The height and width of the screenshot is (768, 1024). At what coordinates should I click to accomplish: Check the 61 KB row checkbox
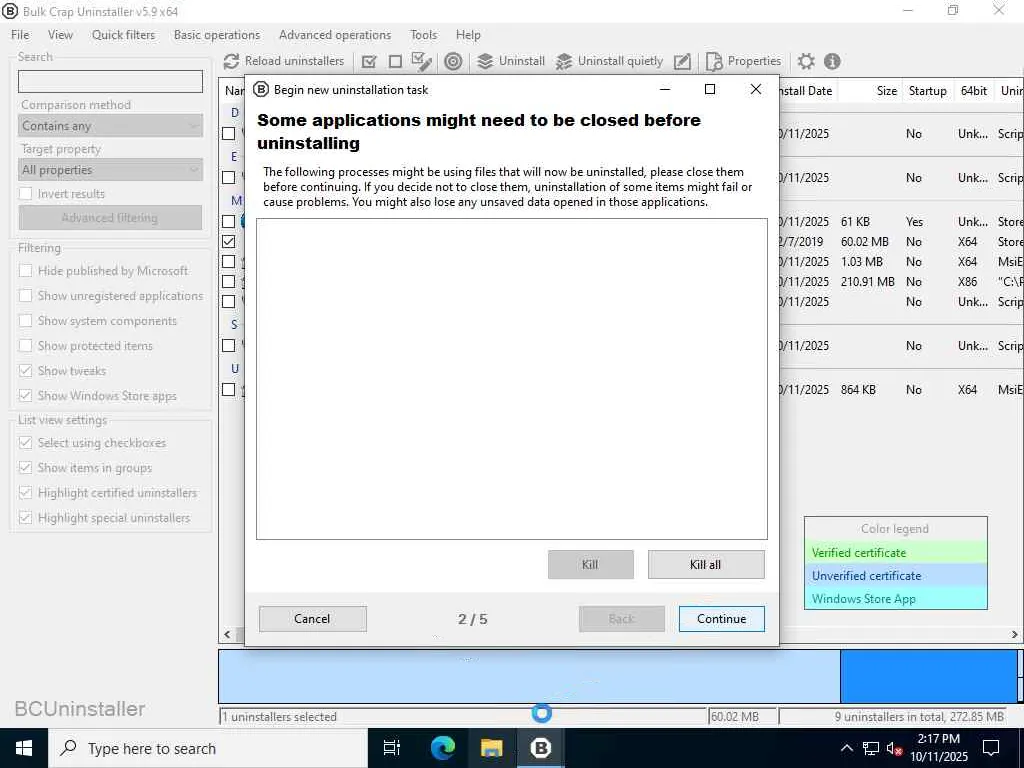coord(229,221)
